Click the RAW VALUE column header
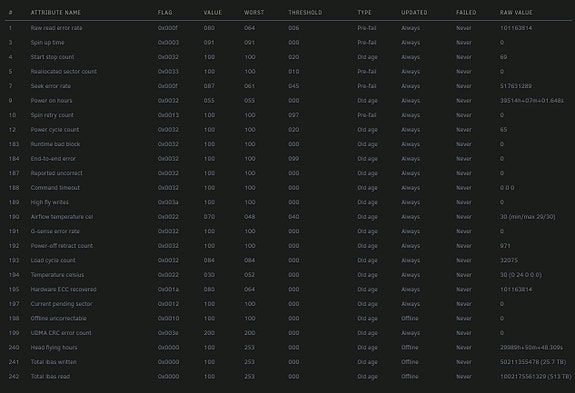The width and height of the screenshot is (575, 393). [516, 12]
